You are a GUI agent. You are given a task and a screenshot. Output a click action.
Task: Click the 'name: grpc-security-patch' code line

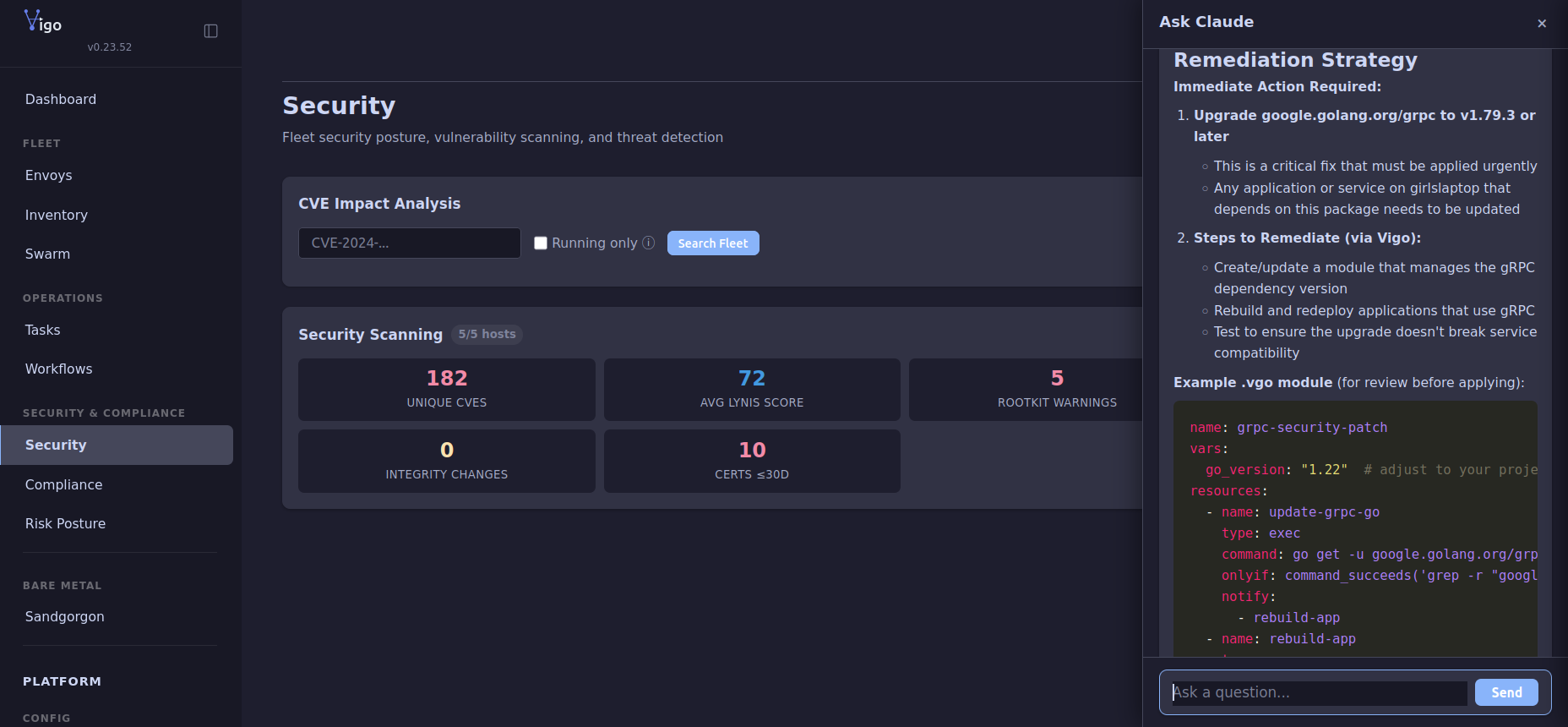tap(1288, 428)
